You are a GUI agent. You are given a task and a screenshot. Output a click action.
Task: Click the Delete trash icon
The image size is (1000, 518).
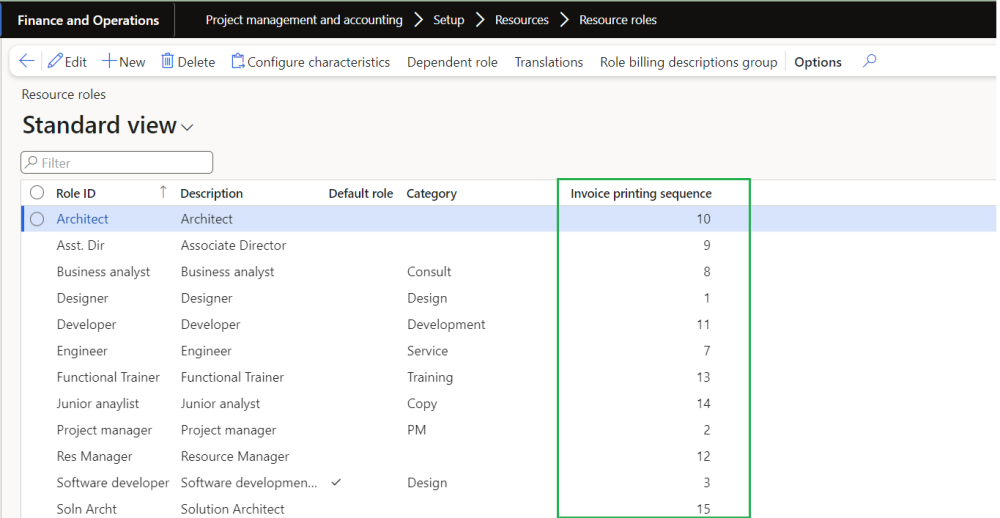(x=168, y=62)
